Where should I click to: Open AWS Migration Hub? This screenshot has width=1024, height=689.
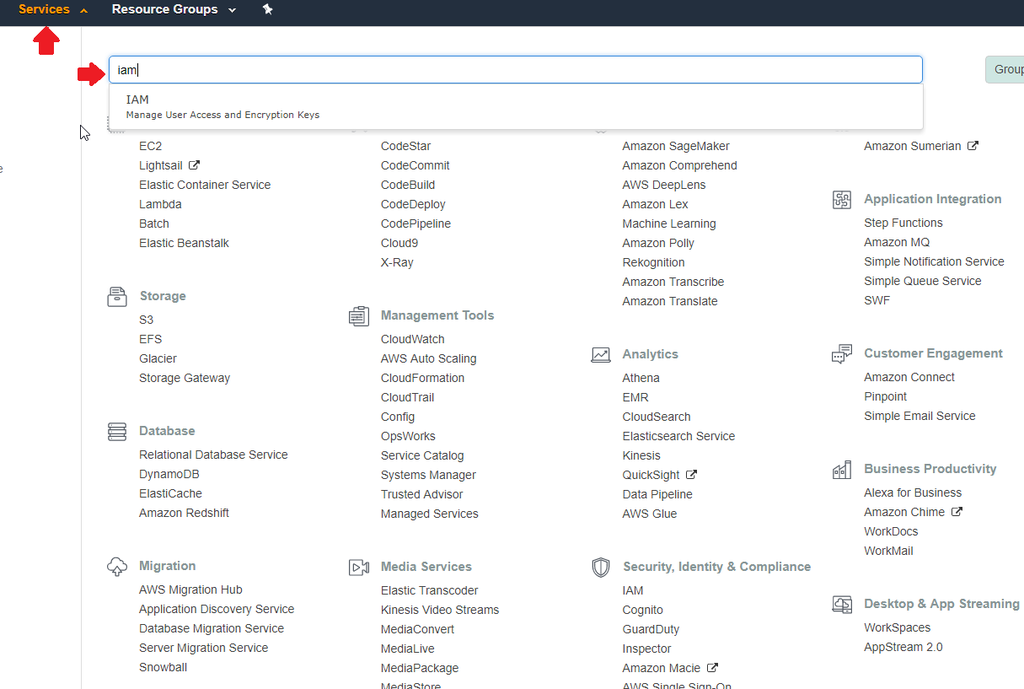[190, 590]
